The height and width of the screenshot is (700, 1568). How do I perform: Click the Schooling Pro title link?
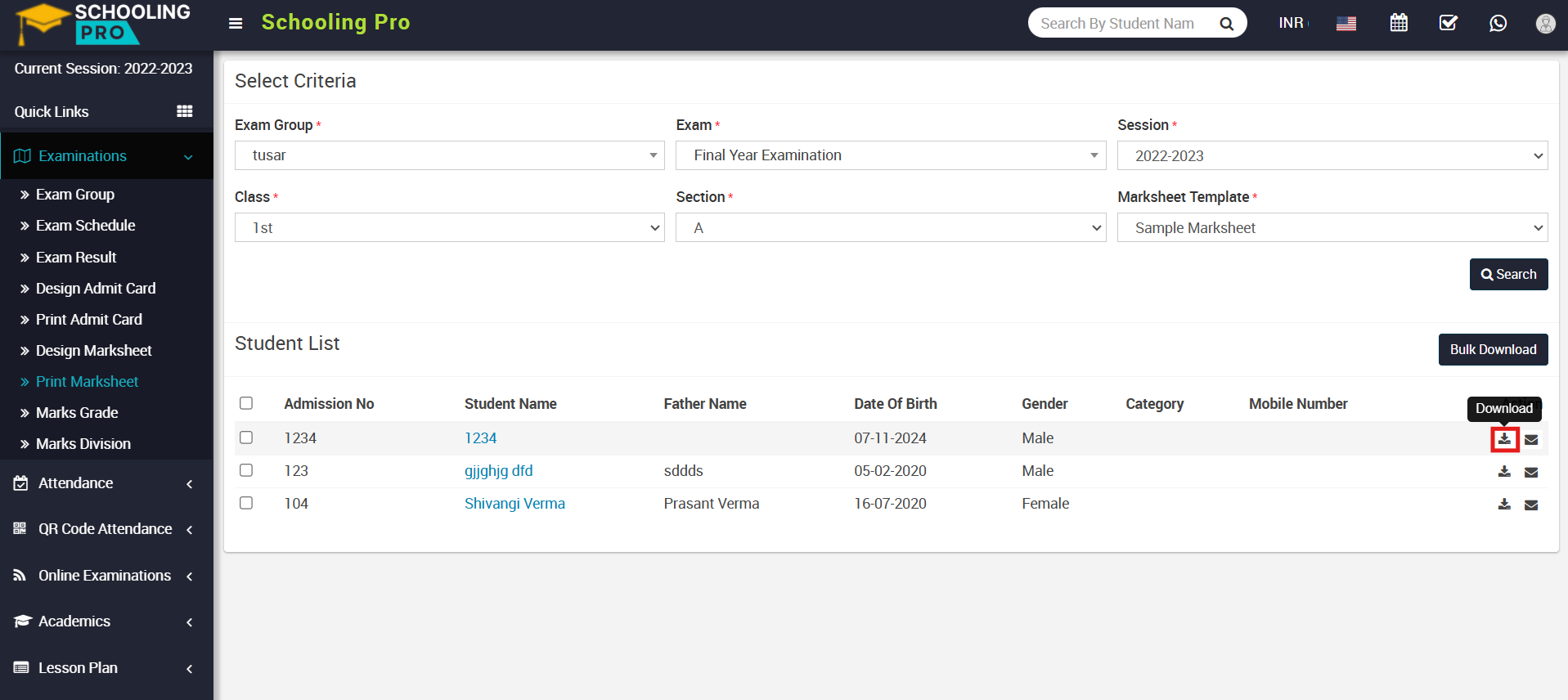tap(335, 22)
